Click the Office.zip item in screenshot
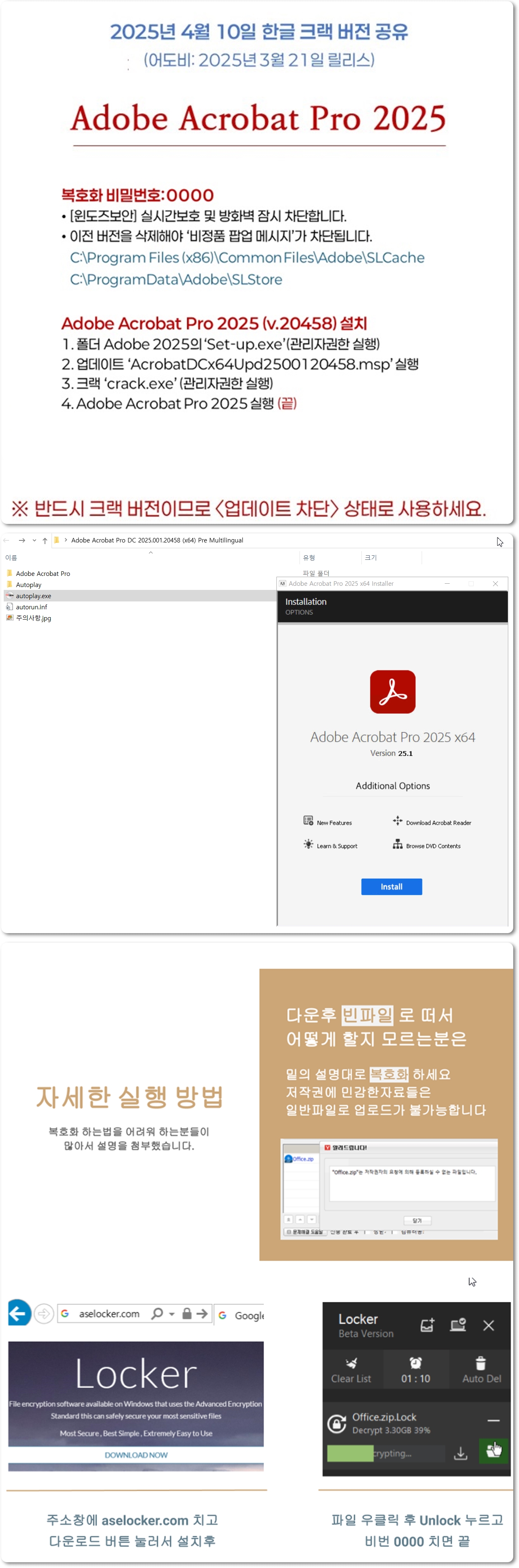519x1568 pixels. coord(300,1158)
